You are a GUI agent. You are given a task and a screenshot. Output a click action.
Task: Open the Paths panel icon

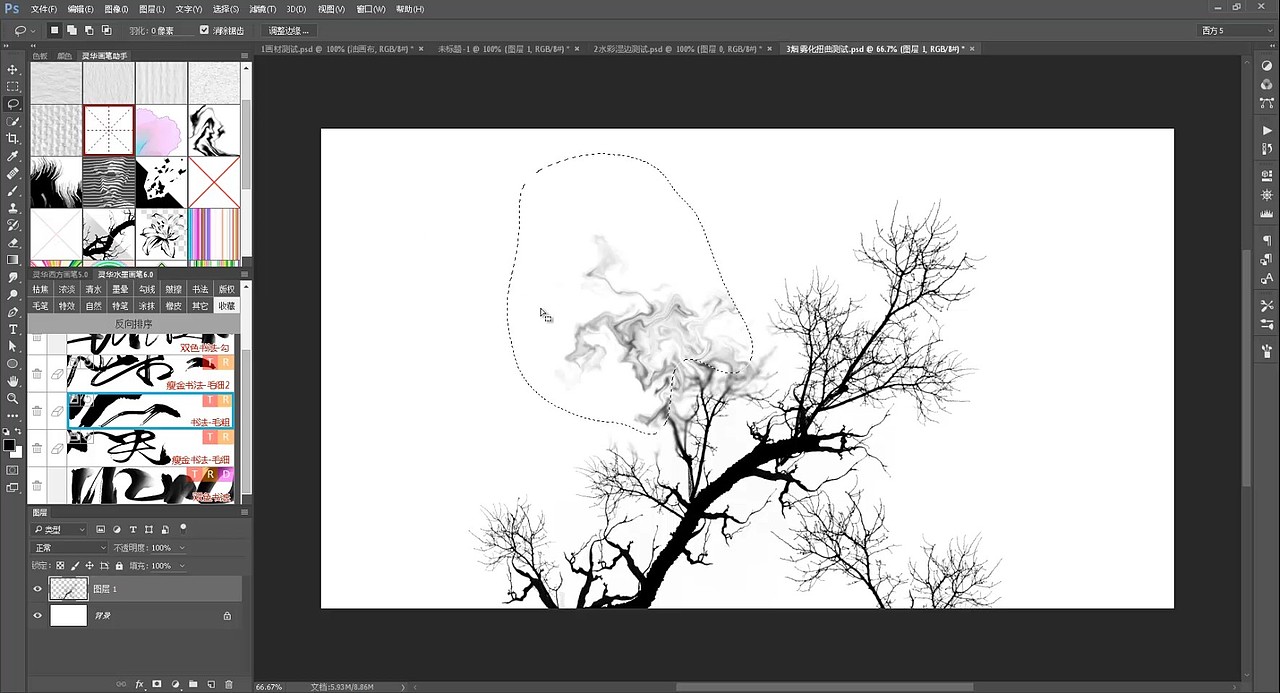tap(1267, 102)
